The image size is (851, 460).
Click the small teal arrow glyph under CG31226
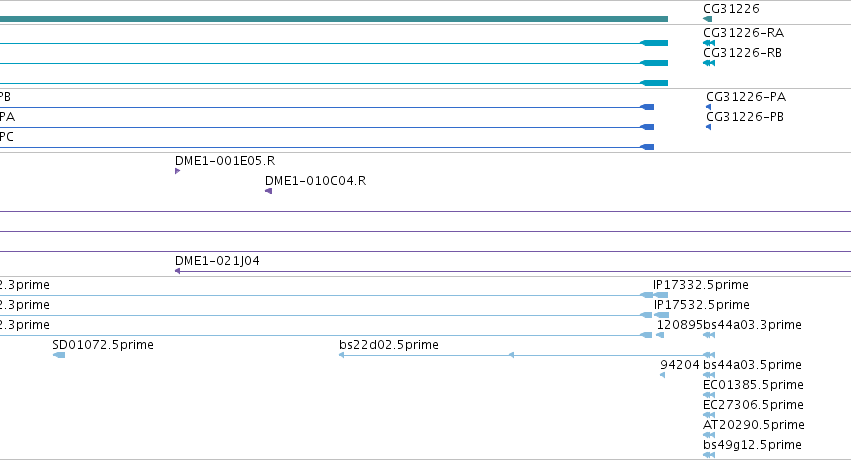pyautogui.click(x=707, y=19)
